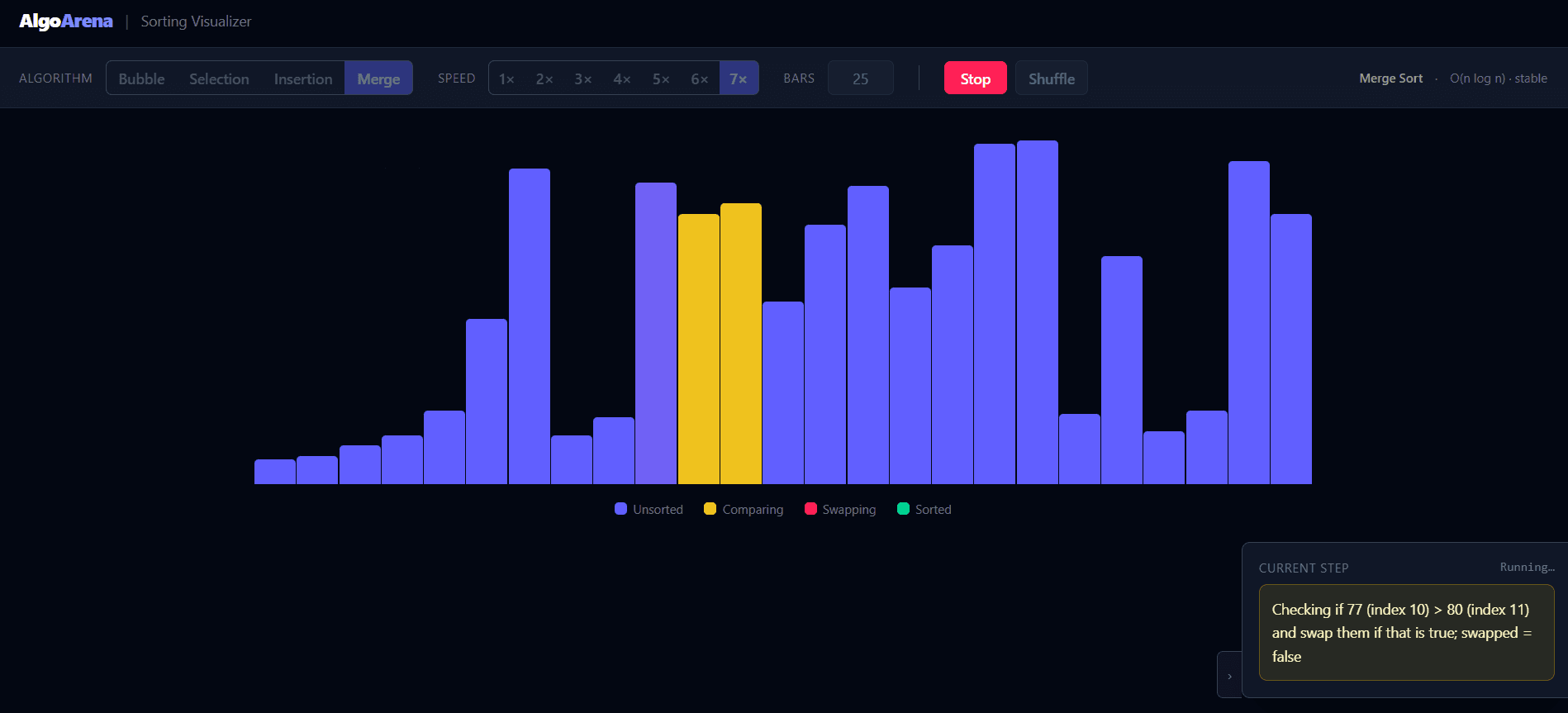Click the 'Running...' status text

(x=1528, y=567)
